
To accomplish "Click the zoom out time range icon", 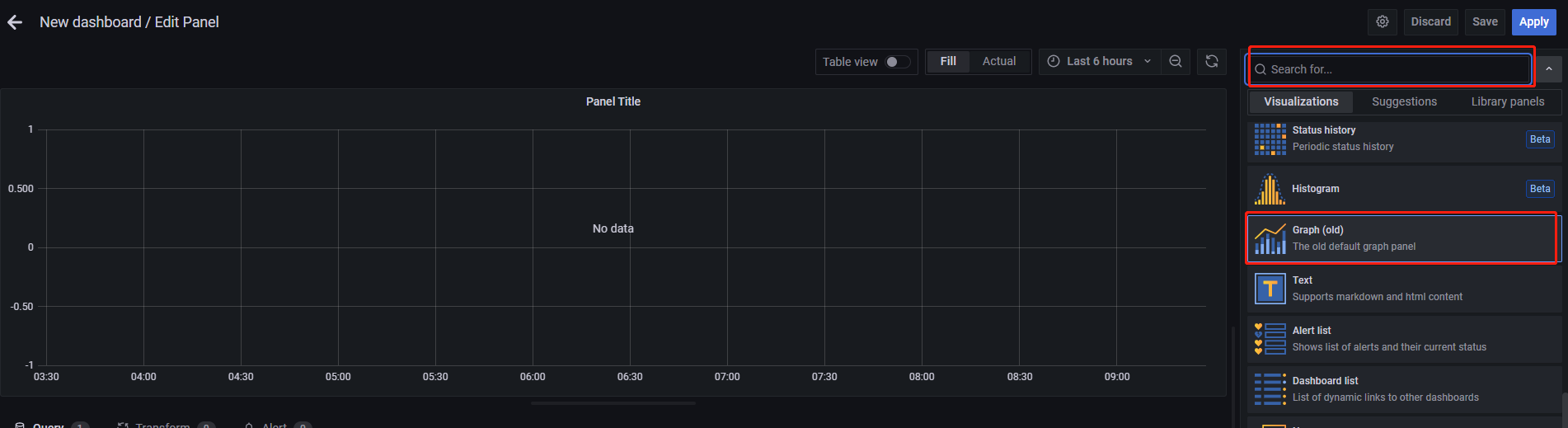I will [x=1176, y=61].
